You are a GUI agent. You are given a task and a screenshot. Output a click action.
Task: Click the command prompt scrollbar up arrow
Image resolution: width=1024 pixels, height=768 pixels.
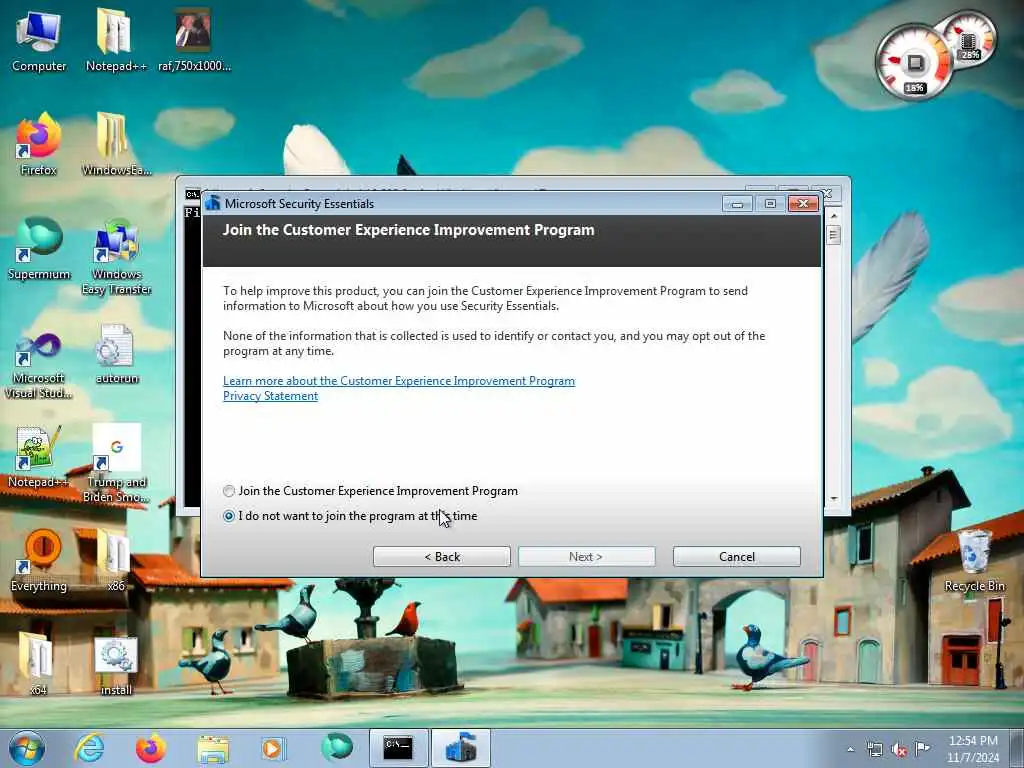click(833, 215)
